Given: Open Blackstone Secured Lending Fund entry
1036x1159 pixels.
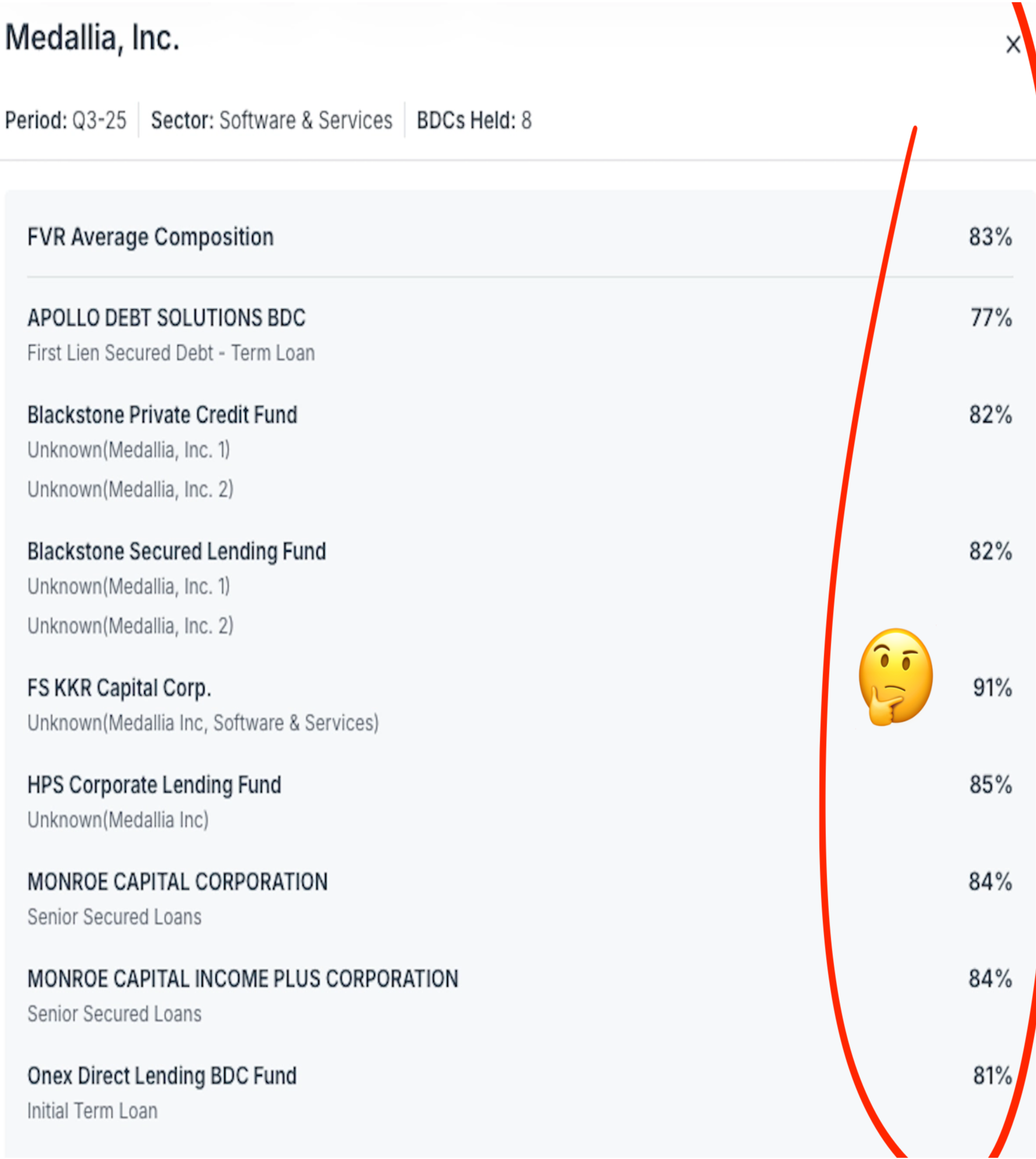Looking at the screenshot, I should tap(177, 552).
